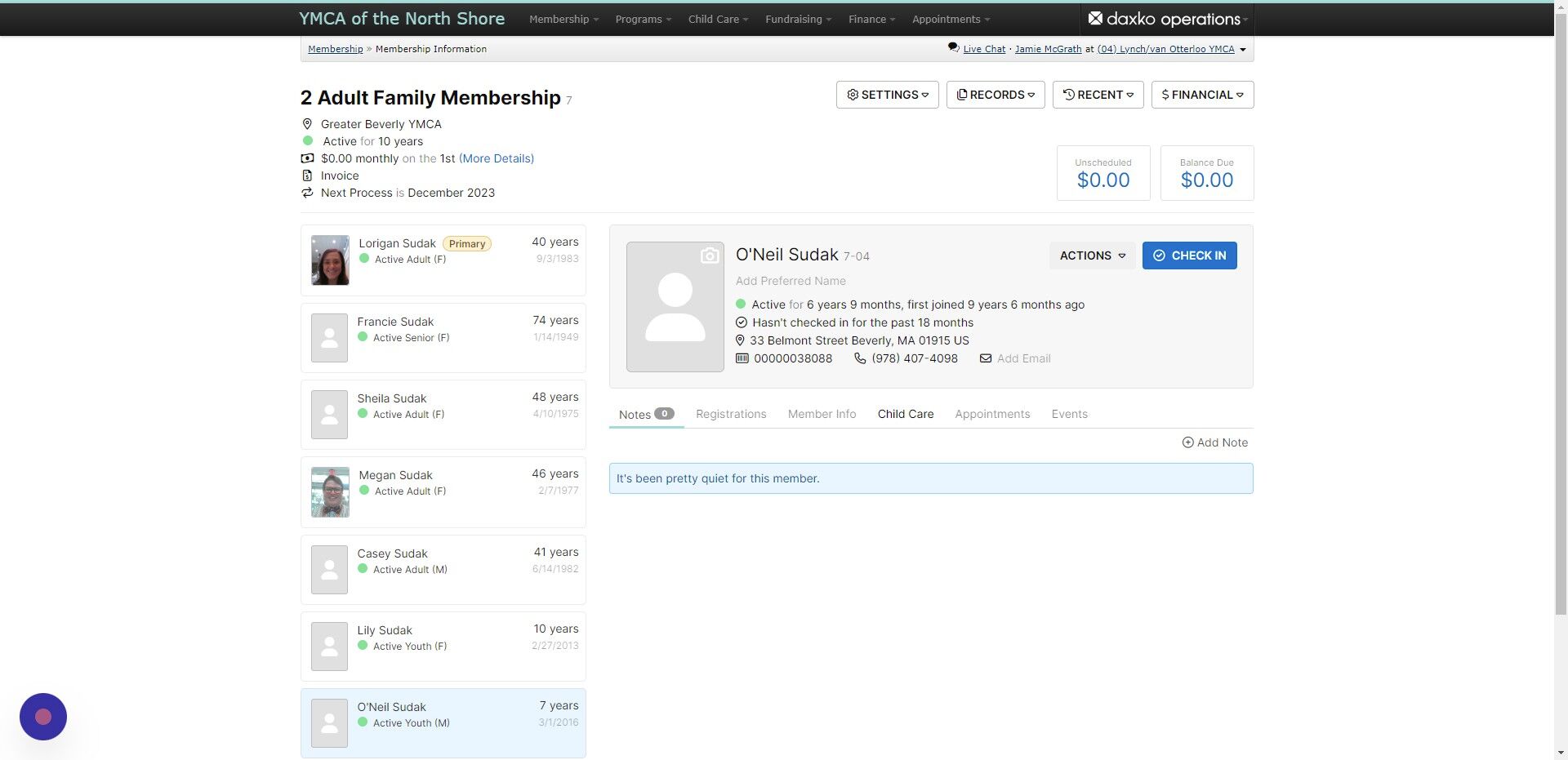1568x760 pixels.
Task: Open the Settings dropdown
Action: [887, 95]
